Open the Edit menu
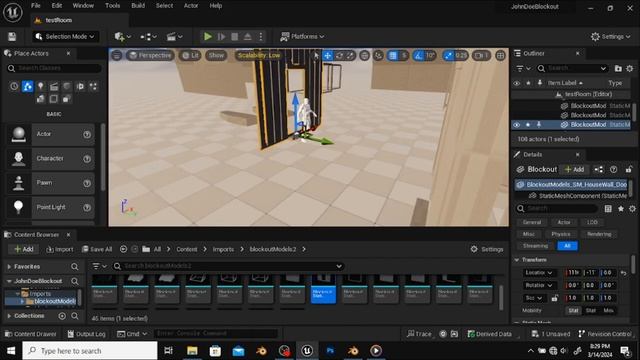The image size is (640, 360). [57, 6]
